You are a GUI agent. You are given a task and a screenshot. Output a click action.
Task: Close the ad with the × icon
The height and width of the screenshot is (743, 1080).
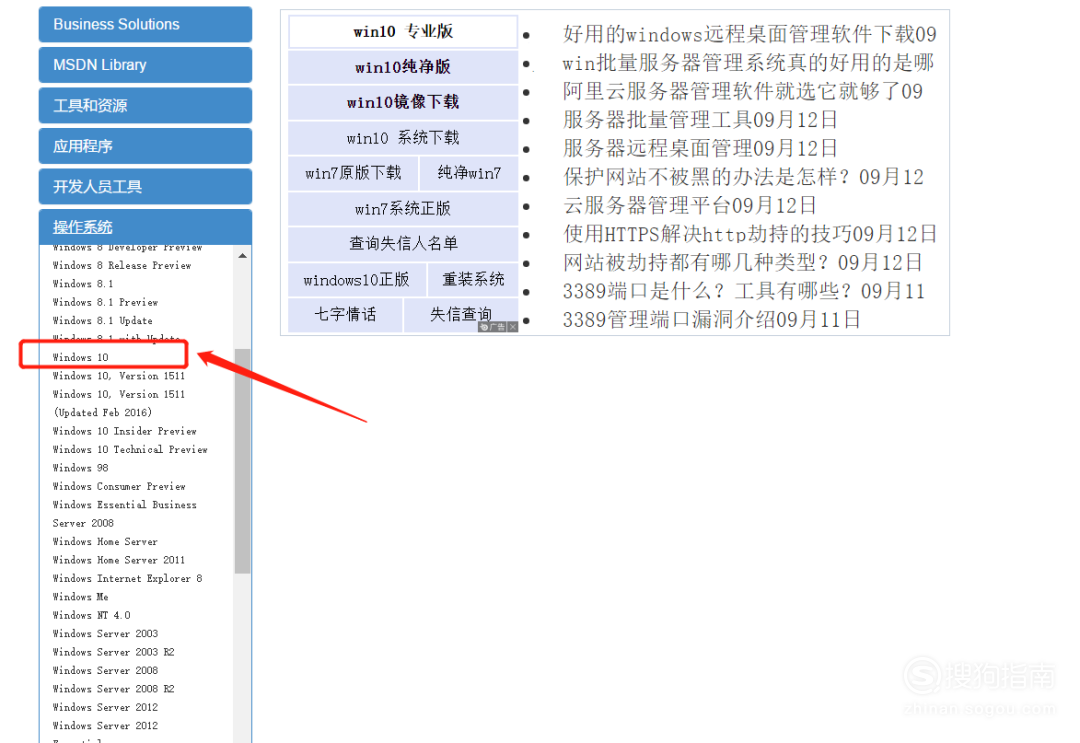513,327
